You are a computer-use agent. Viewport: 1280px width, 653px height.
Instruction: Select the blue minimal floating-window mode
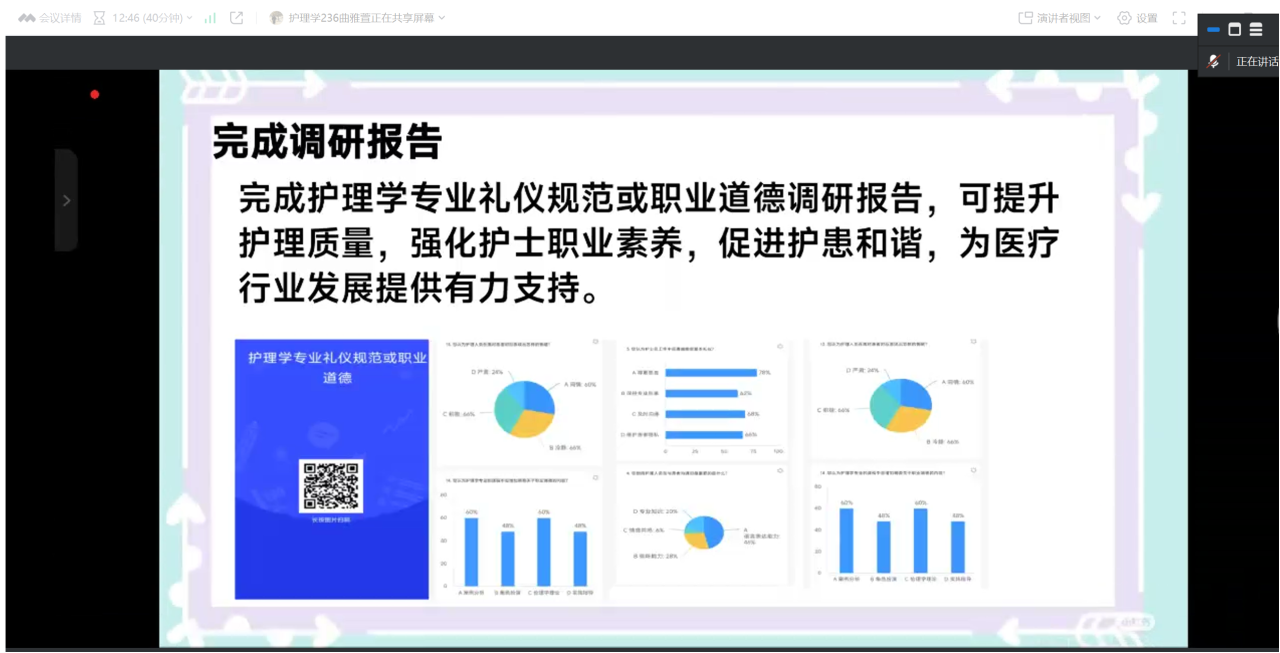pos(1214,29)
